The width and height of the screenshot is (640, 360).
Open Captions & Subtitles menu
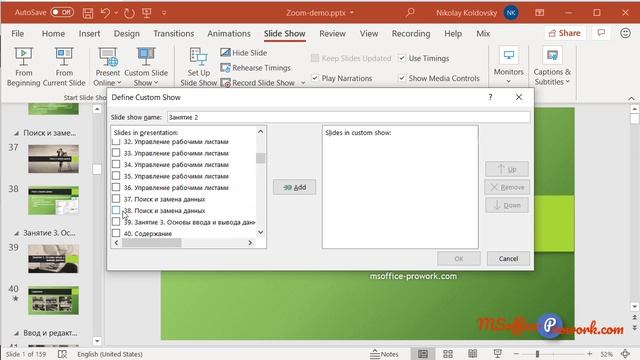click(x=552, y=65)
